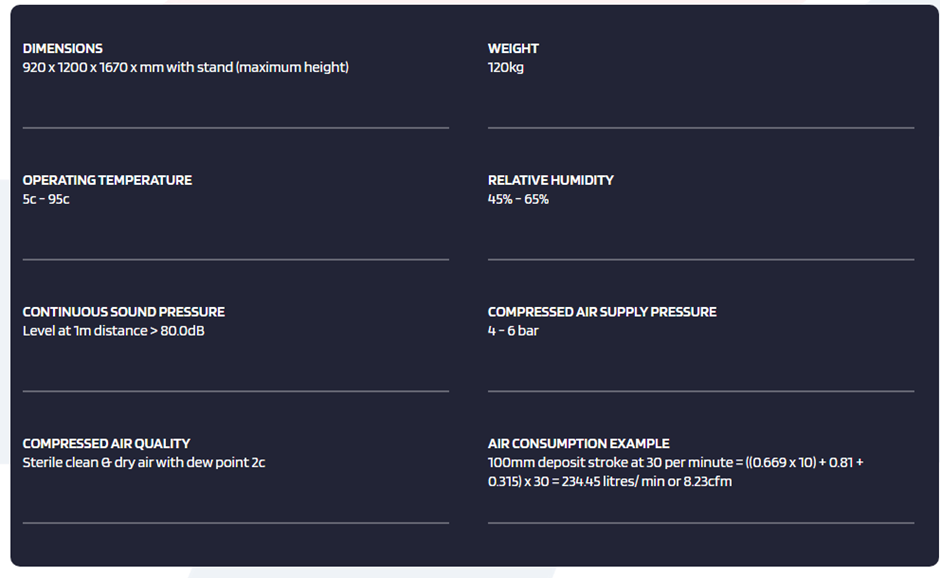Image resolution: width=940 pixels, height=578 pixels.
Task: Click the COMPRESSED AIR QUALITY heading
Action: coord(107,444)
